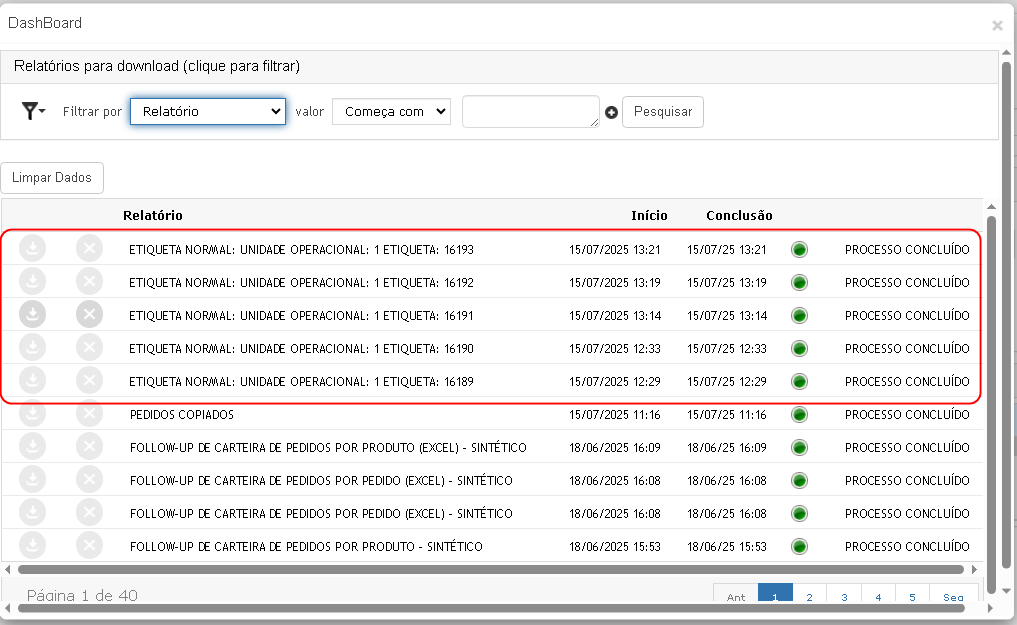This screenshot has width=1017, height=625.
Task: Click the Página 1 de 40 label
Action: coord(82,595)
